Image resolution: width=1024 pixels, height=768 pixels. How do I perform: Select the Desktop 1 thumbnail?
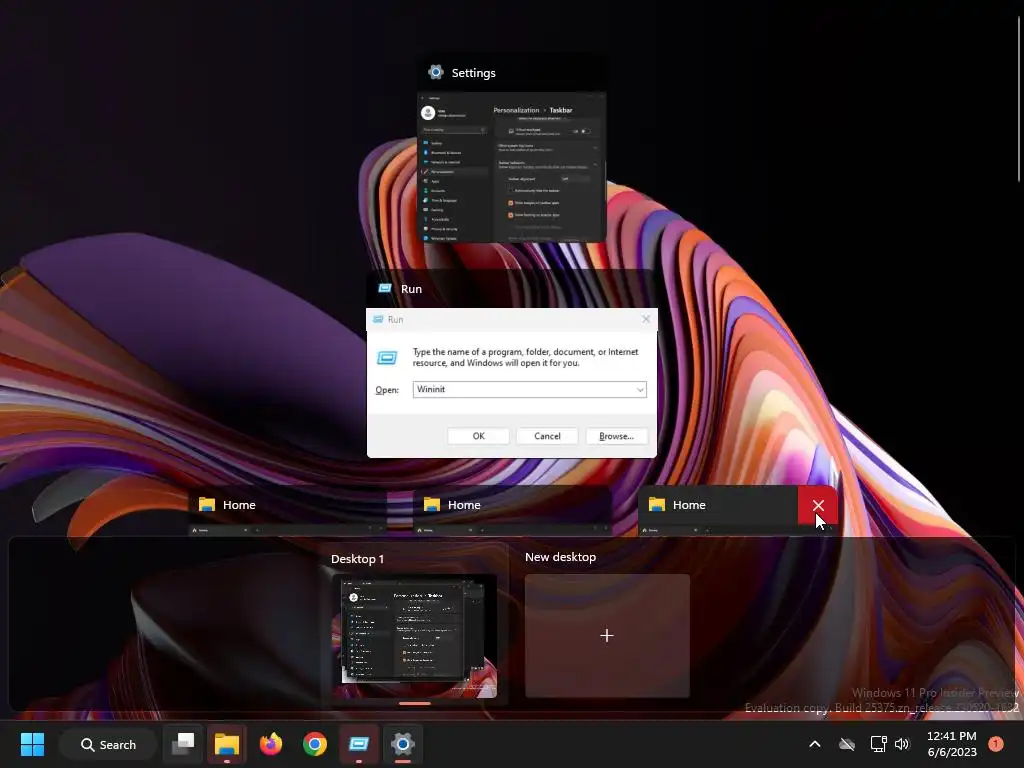[x=414, y=635]
